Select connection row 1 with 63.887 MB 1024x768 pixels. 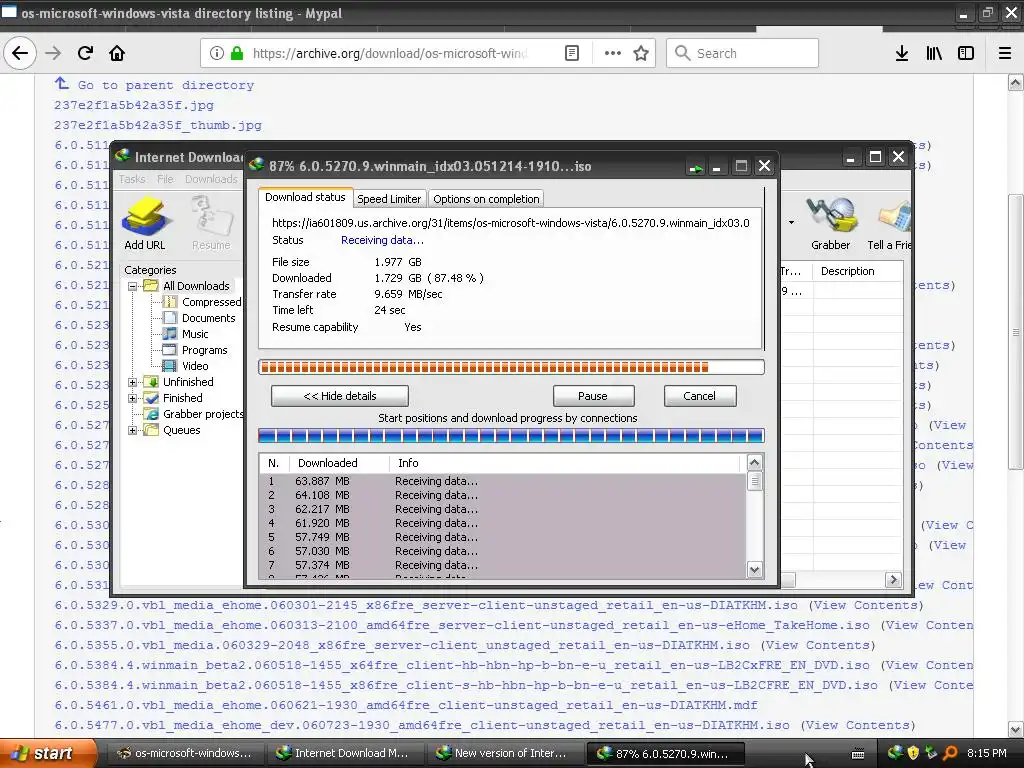point(502,481)
